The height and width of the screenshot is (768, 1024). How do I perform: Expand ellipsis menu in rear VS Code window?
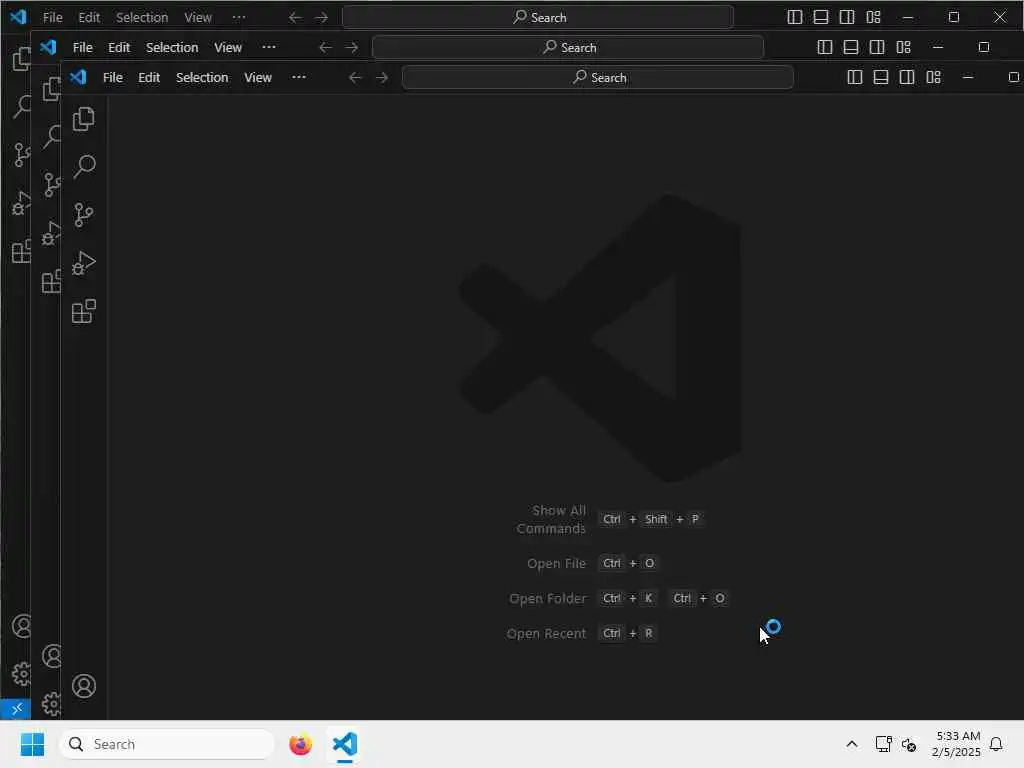pos(239,18)
